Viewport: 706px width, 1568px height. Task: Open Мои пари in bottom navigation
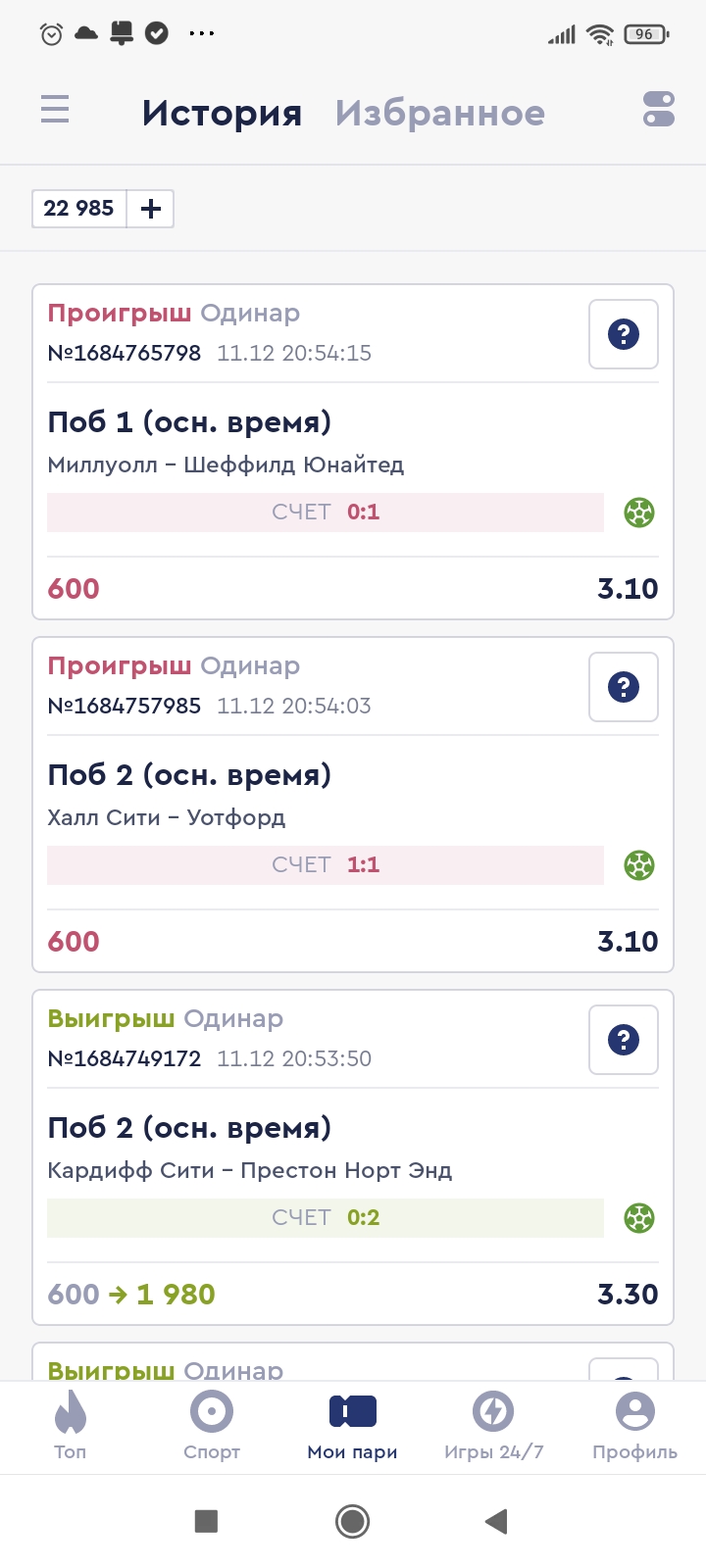[x=353, y=1426]
